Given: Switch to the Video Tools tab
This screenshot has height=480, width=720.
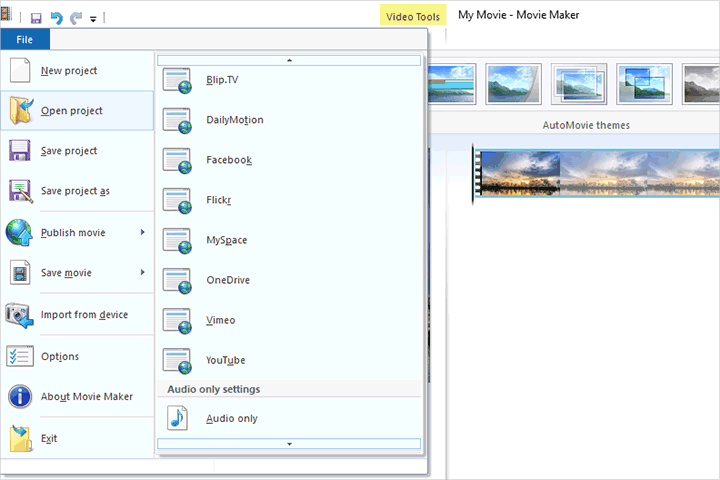Looking at the screenshot, I should coord(413,17).
